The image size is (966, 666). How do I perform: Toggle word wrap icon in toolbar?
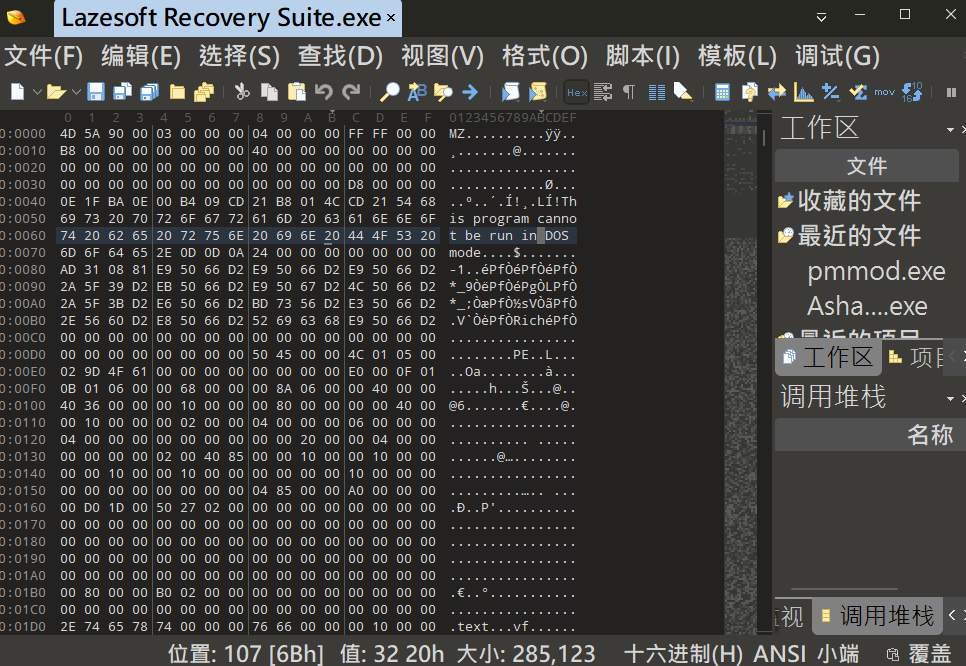pyautogui.click(x=603, y=92)
